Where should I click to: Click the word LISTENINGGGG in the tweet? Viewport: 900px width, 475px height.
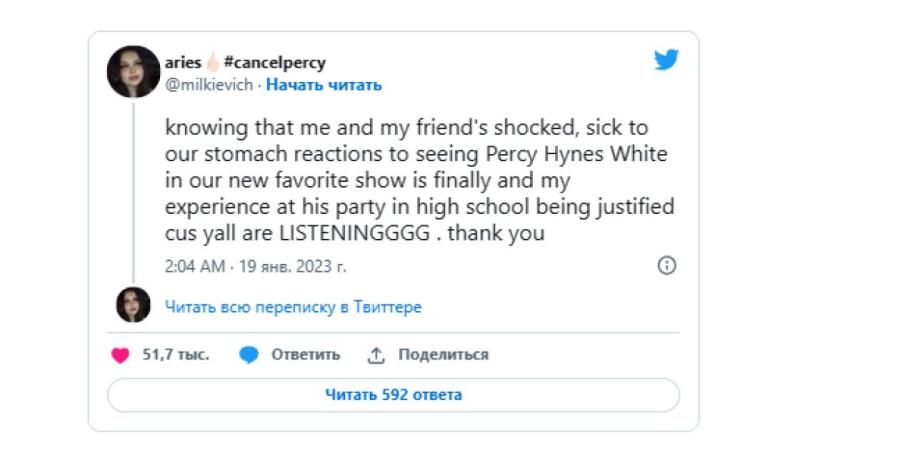355,233
